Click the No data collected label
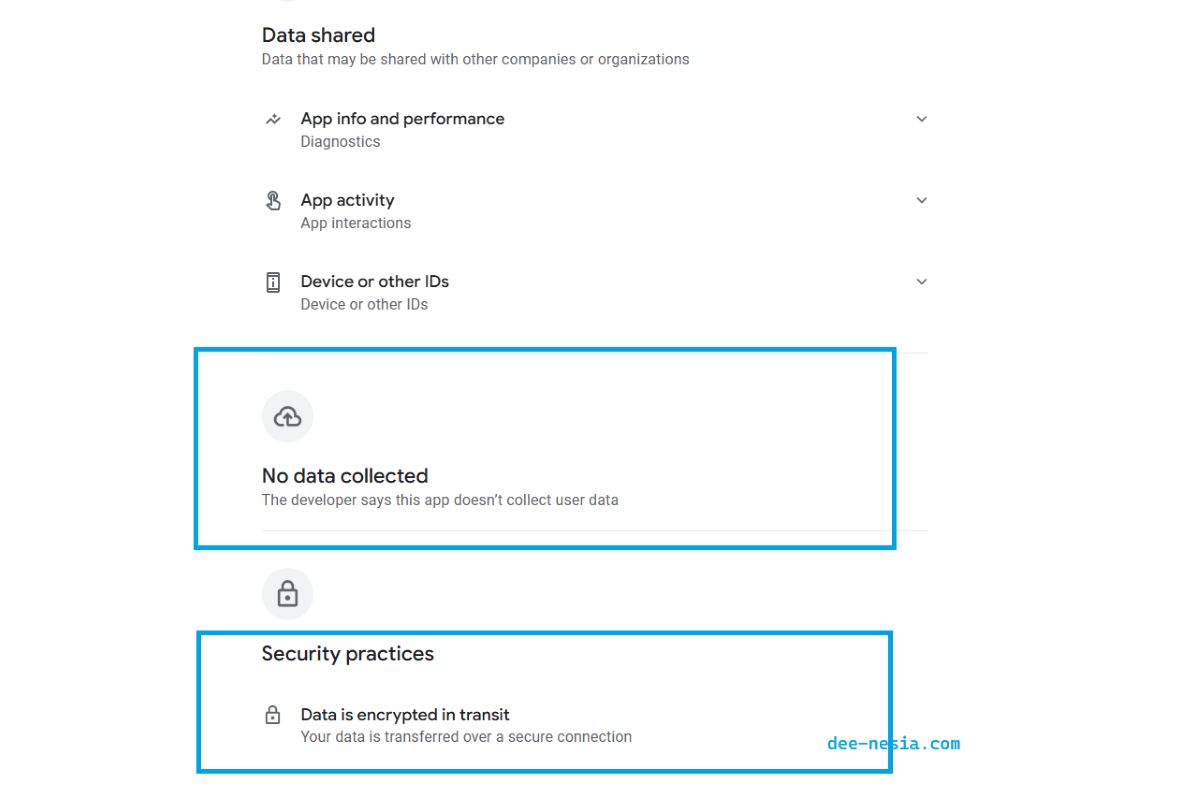 344,475
